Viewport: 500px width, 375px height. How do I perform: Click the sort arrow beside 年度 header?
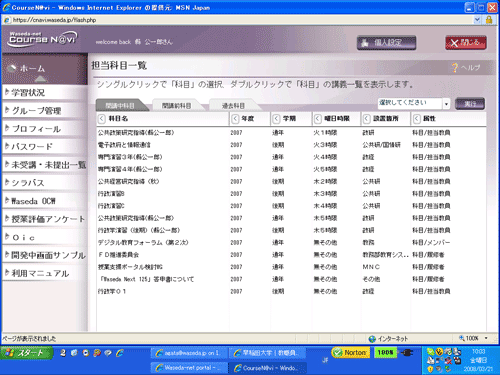tap(235, 119)
